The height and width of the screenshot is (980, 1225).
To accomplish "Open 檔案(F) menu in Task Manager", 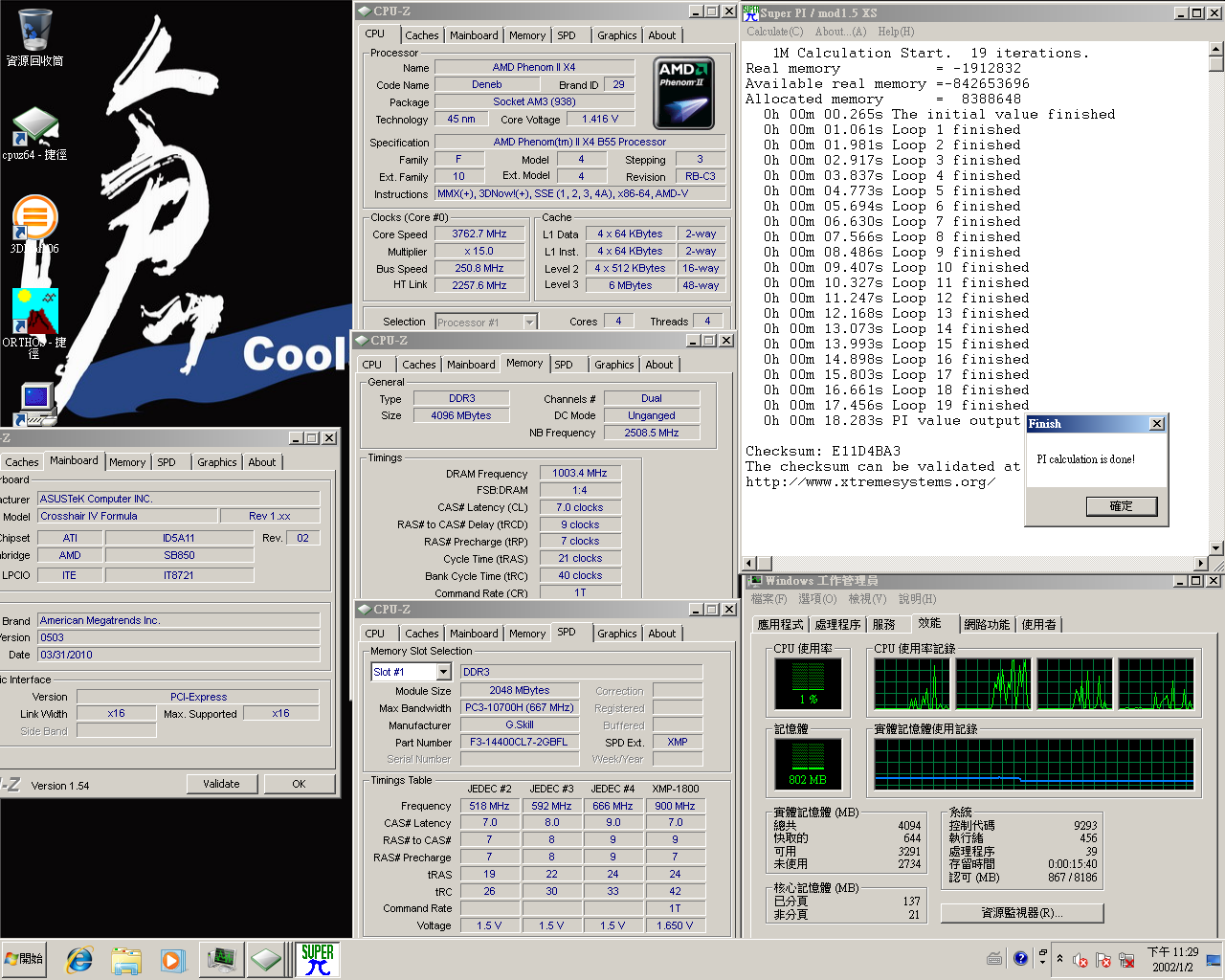I will (768, 599).
